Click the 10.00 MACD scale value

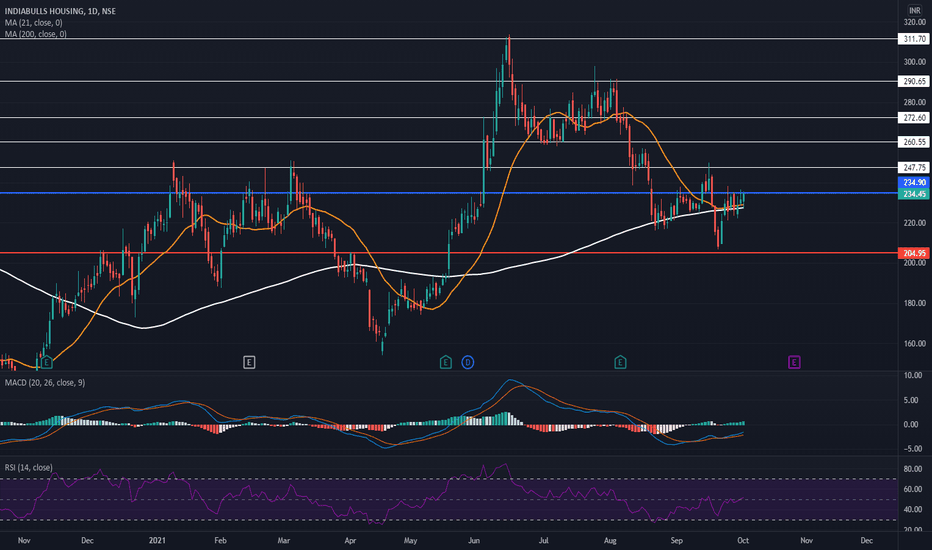[x=913, y=375]
